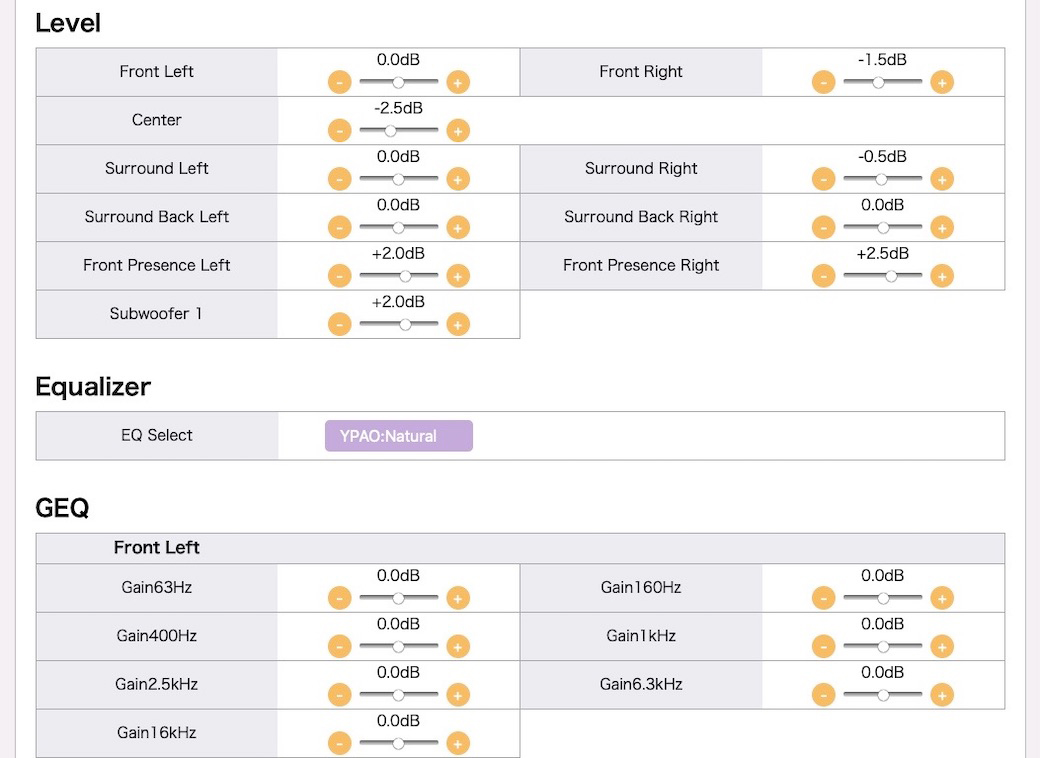Raise Subwoofer 1 level with plus
The width and height of the screenshot is (1040, 758).
click(x=458, y=324)
